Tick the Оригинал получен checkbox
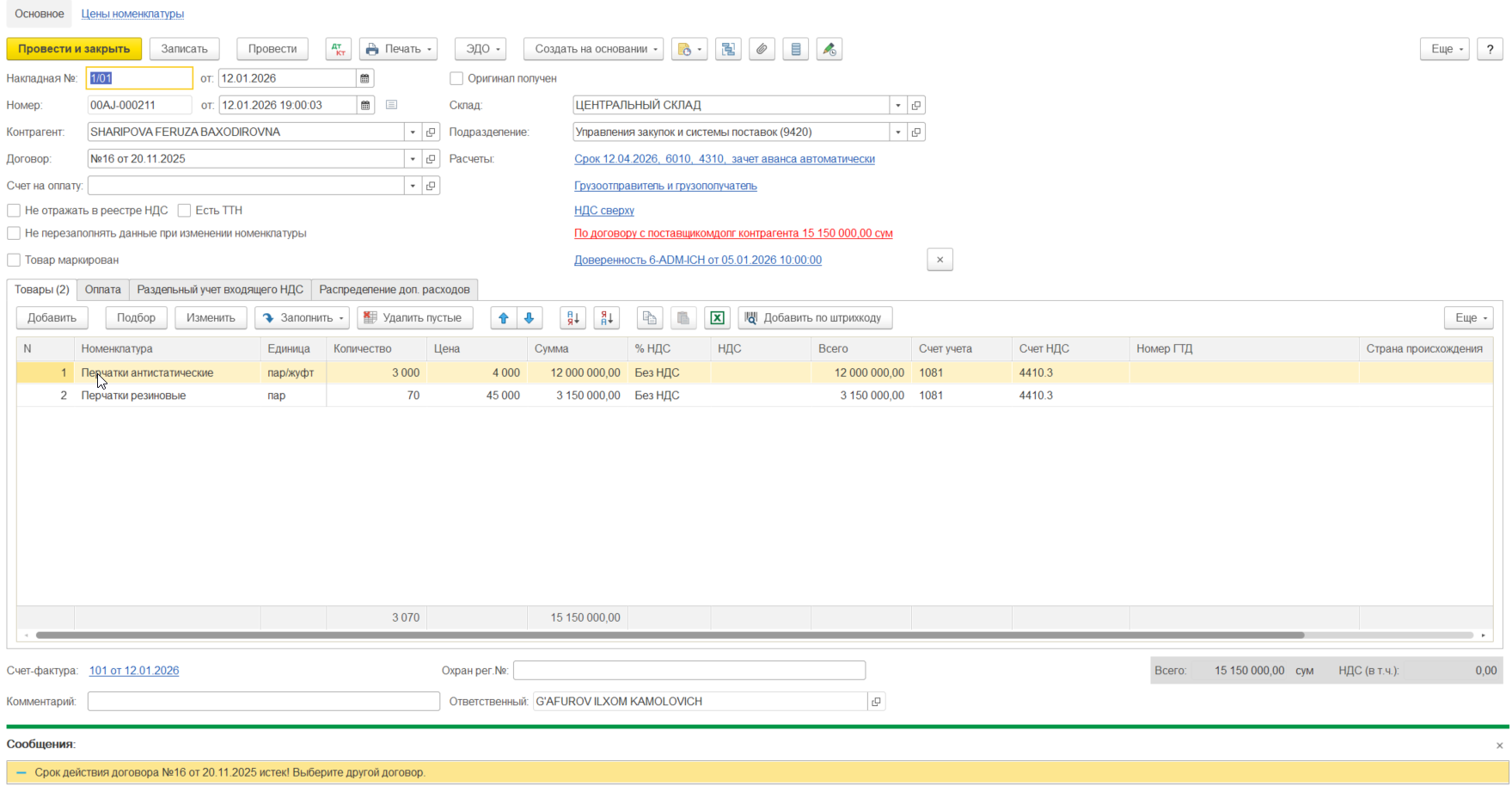The width and height of the screenshot is (1512, 792). pyautogui.click(x=456, y=78)
